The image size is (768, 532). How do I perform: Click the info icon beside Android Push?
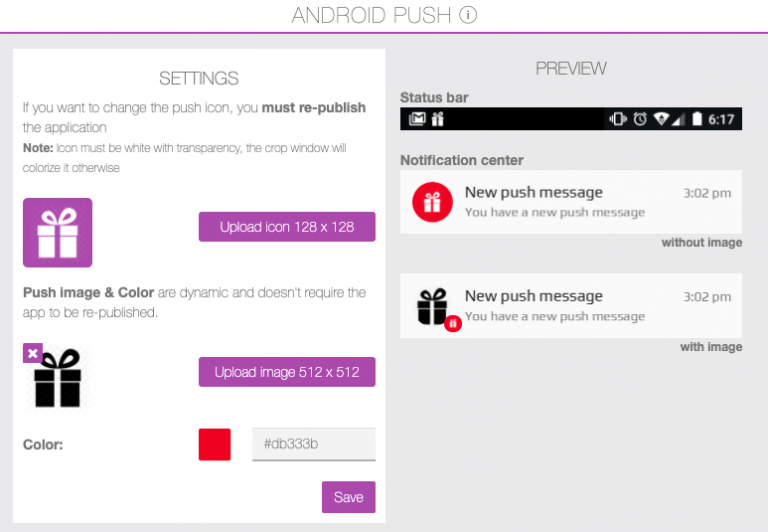468,15
